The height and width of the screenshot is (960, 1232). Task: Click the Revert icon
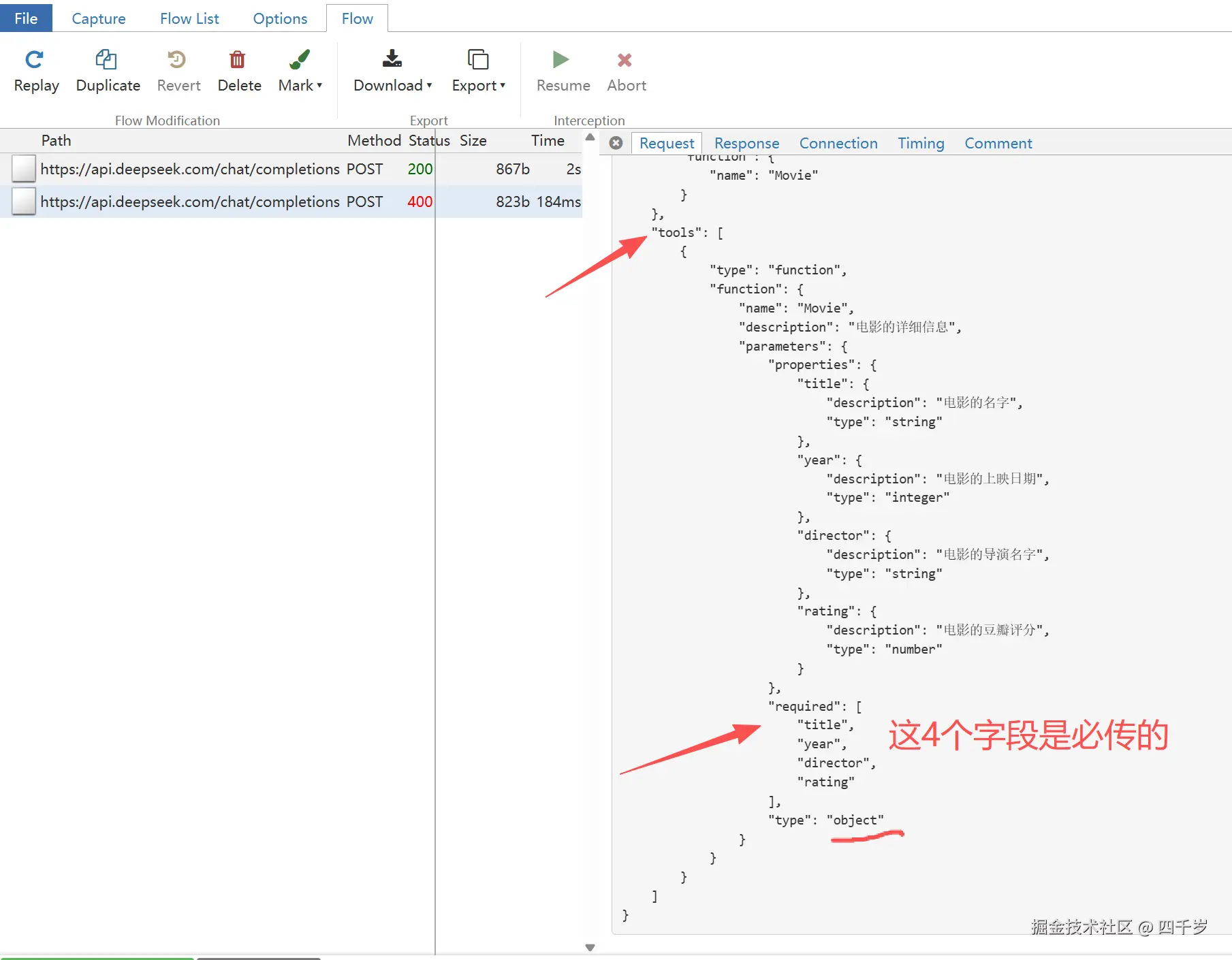[177, 60]
